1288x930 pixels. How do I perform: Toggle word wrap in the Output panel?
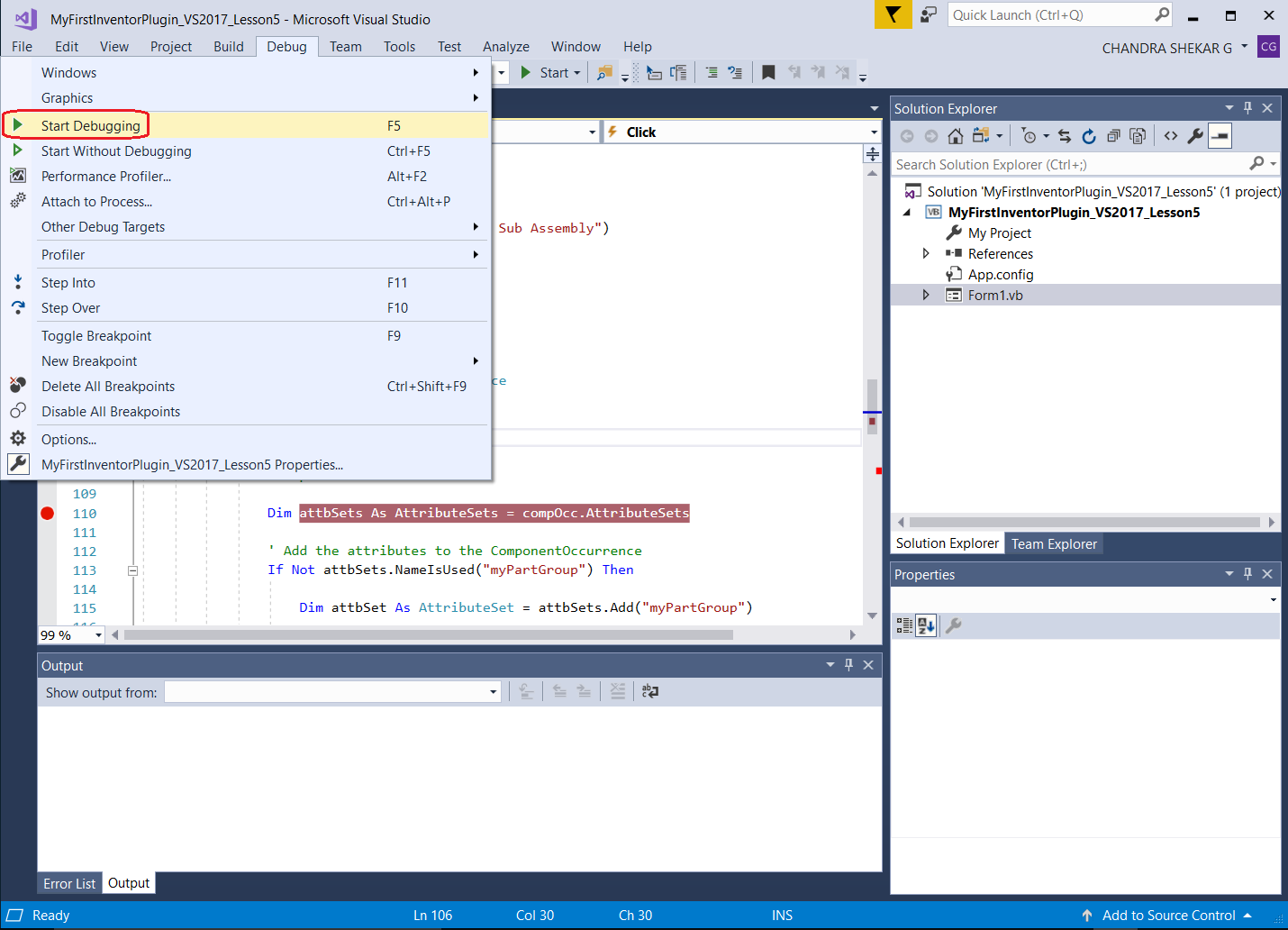click(649, 692)
